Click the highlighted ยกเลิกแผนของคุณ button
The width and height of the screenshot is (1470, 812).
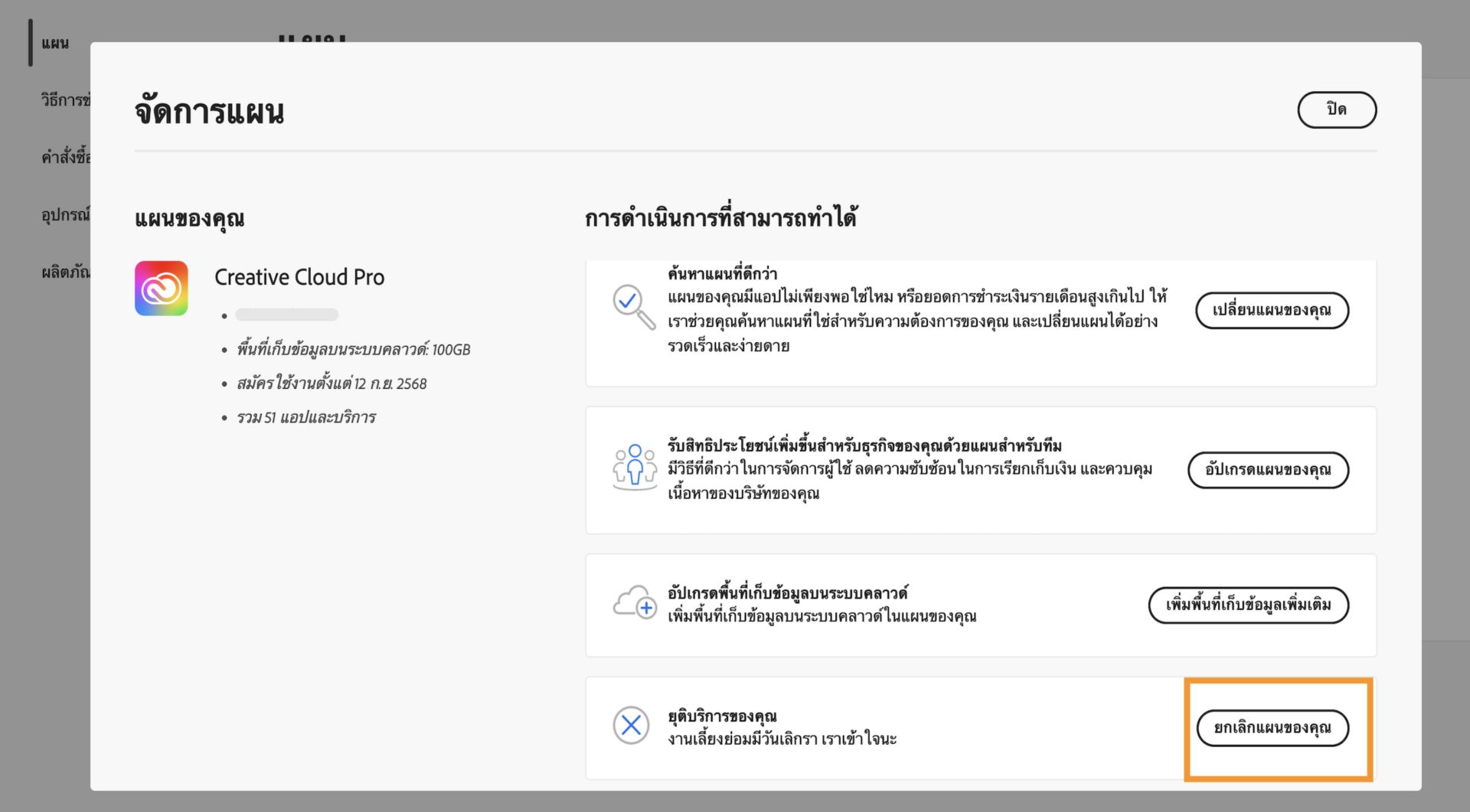pyautogui.click(x=1274, y=728)
